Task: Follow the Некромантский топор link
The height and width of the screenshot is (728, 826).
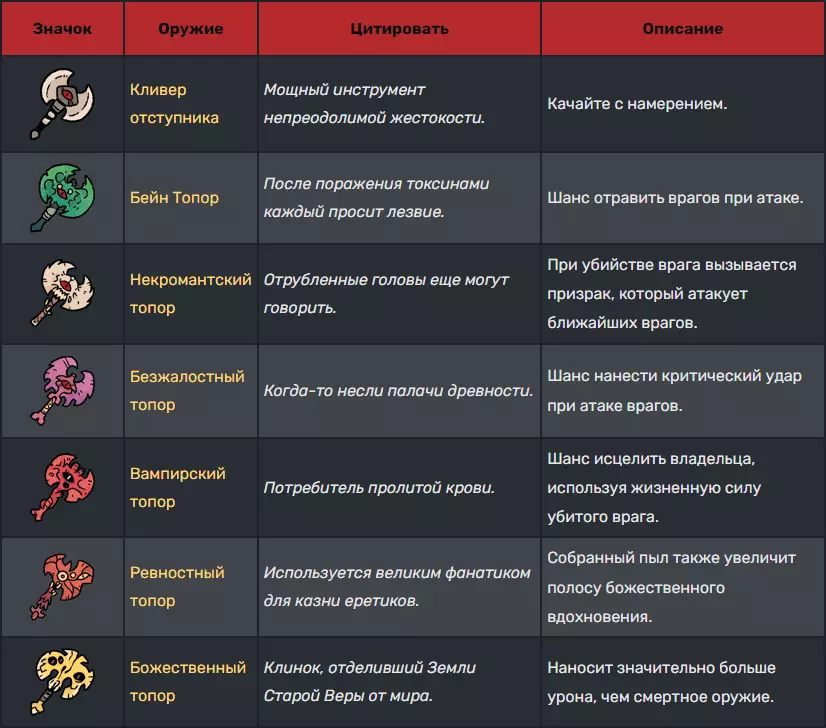Action: (x=190, y=294)
